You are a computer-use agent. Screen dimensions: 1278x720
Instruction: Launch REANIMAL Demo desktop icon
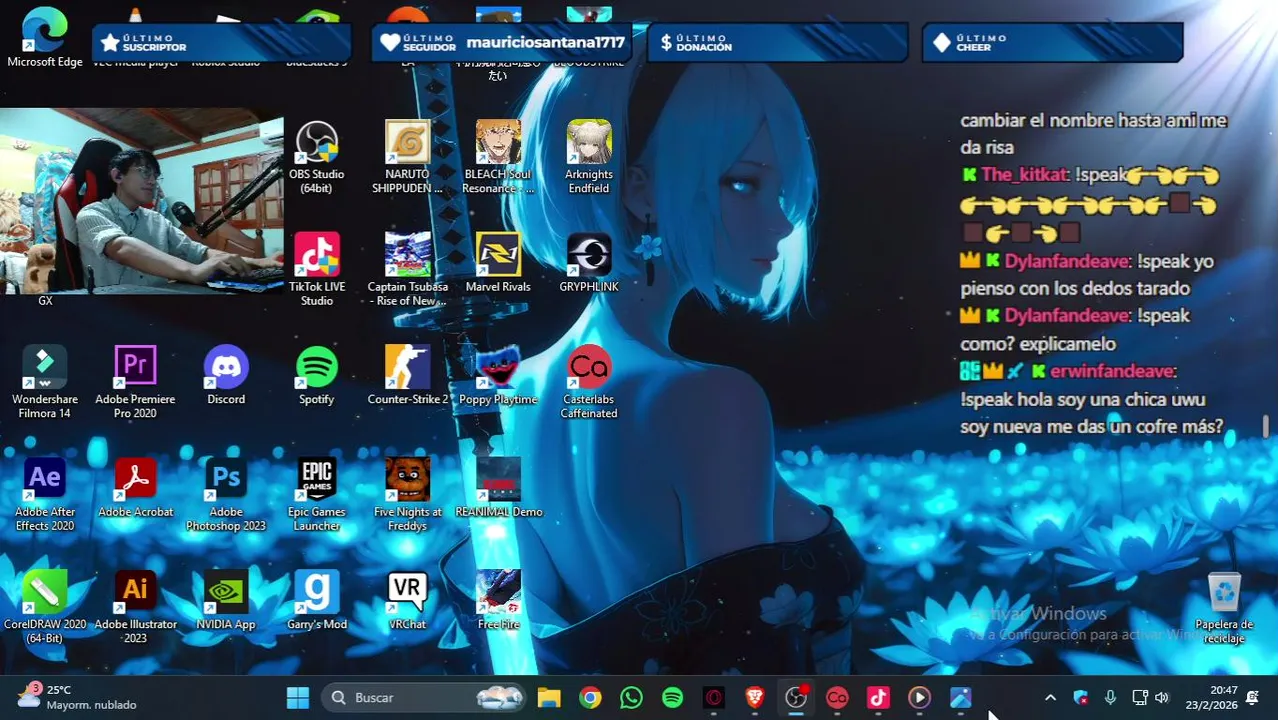click(498, 489)
